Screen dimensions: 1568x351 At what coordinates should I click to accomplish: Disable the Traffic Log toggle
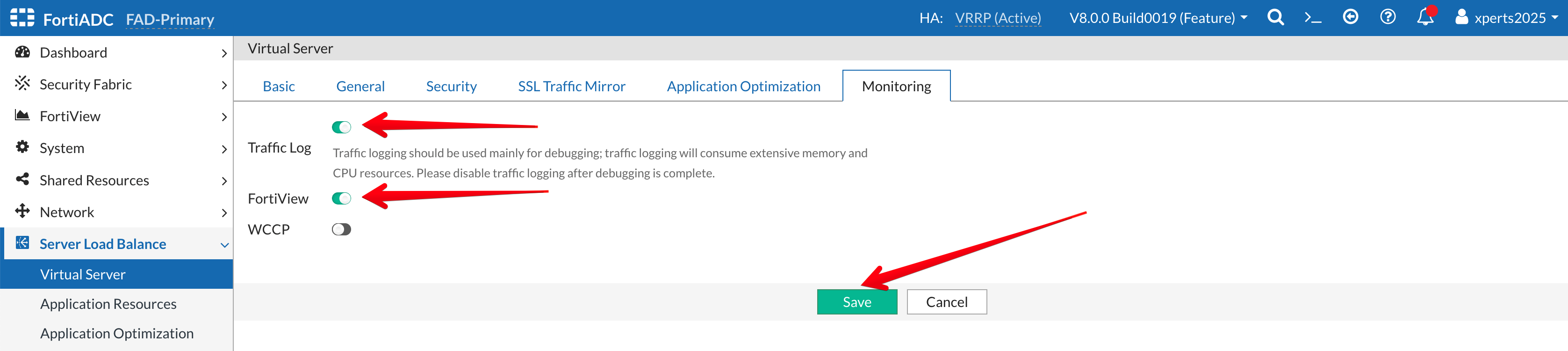[341, 127]
